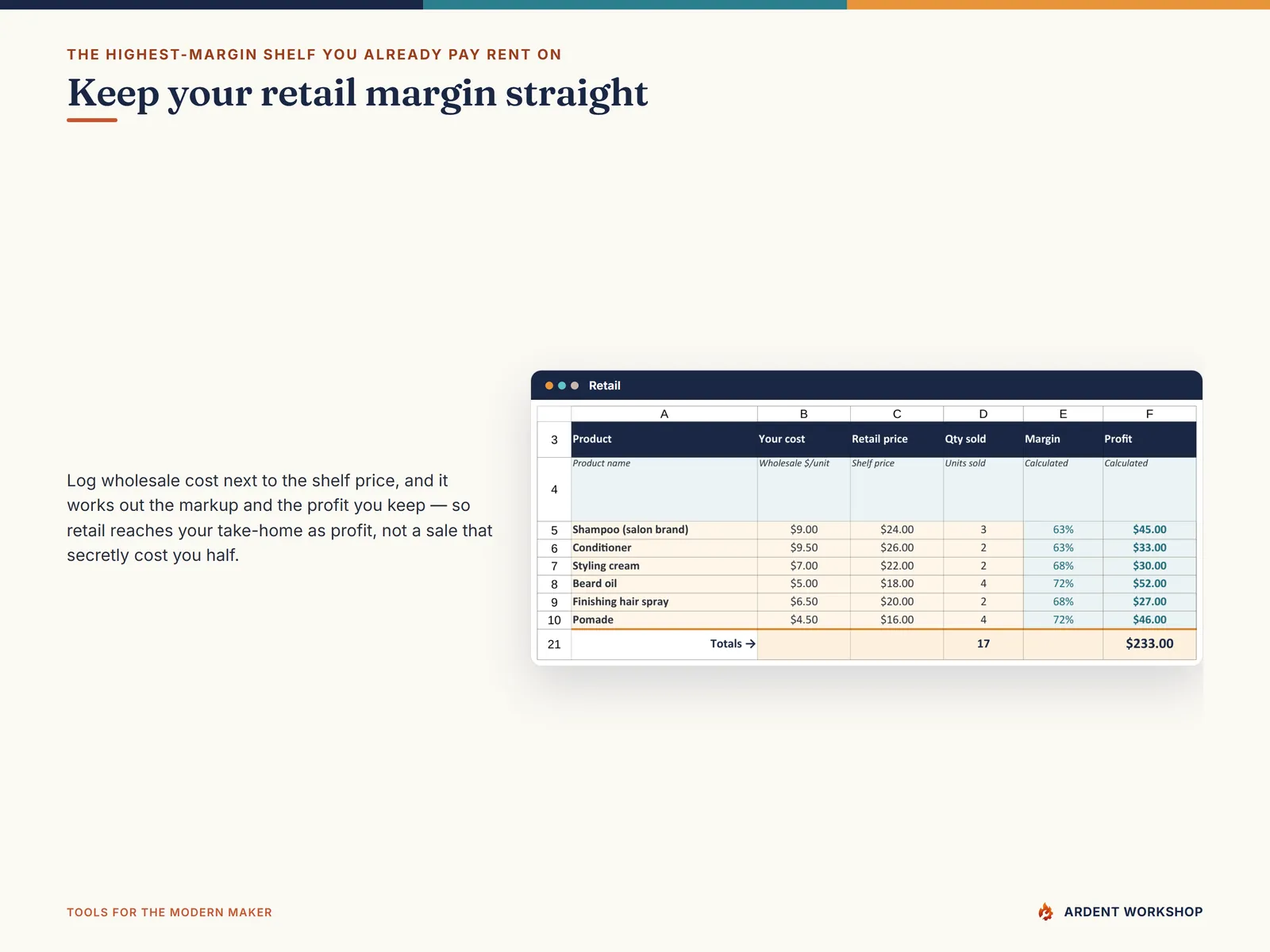Click the $16.00 retail price cell
The image size is (1270, 952).
tap(897, 620)
